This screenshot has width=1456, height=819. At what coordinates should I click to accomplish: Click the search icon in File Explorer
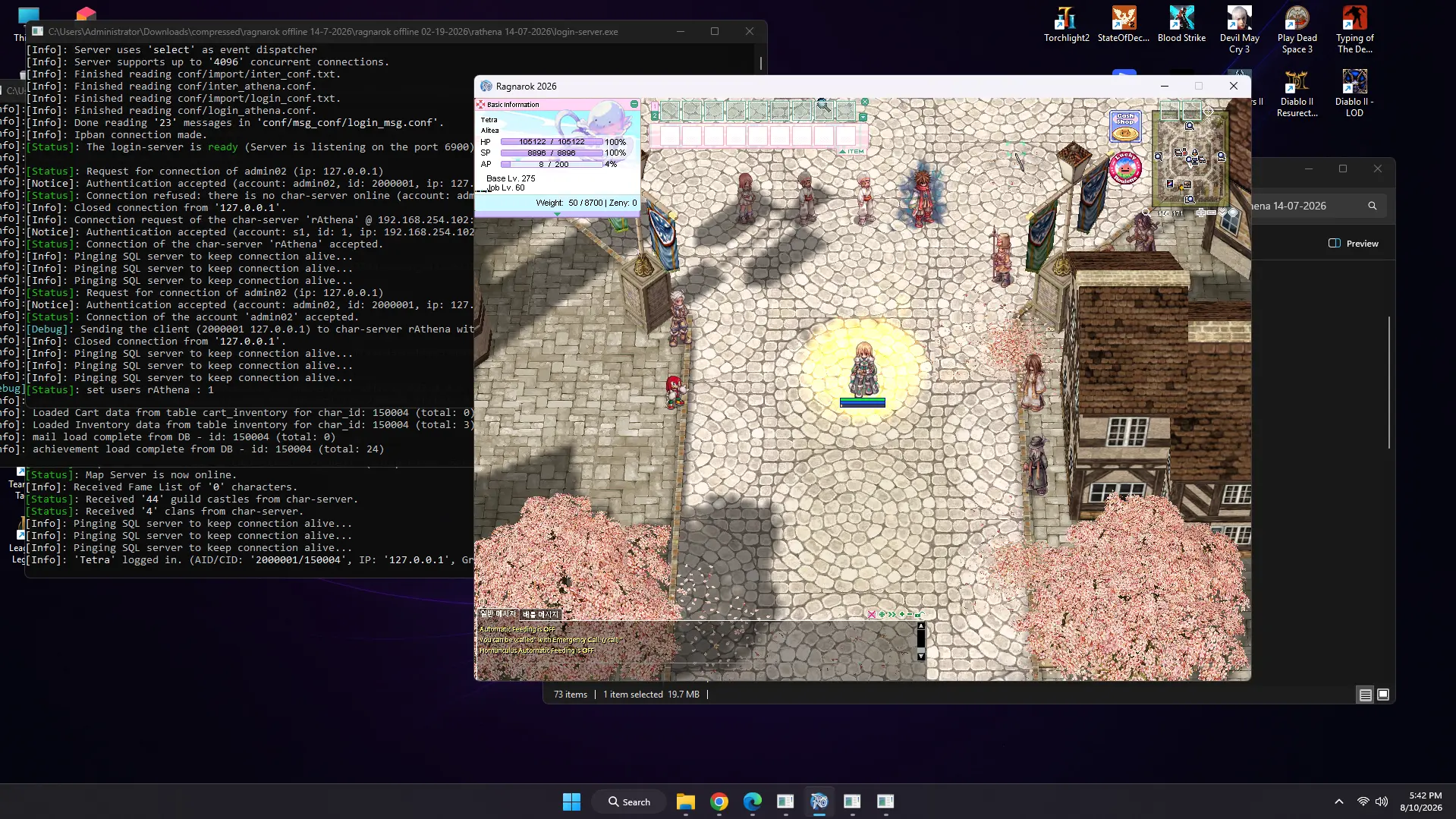1372,206
